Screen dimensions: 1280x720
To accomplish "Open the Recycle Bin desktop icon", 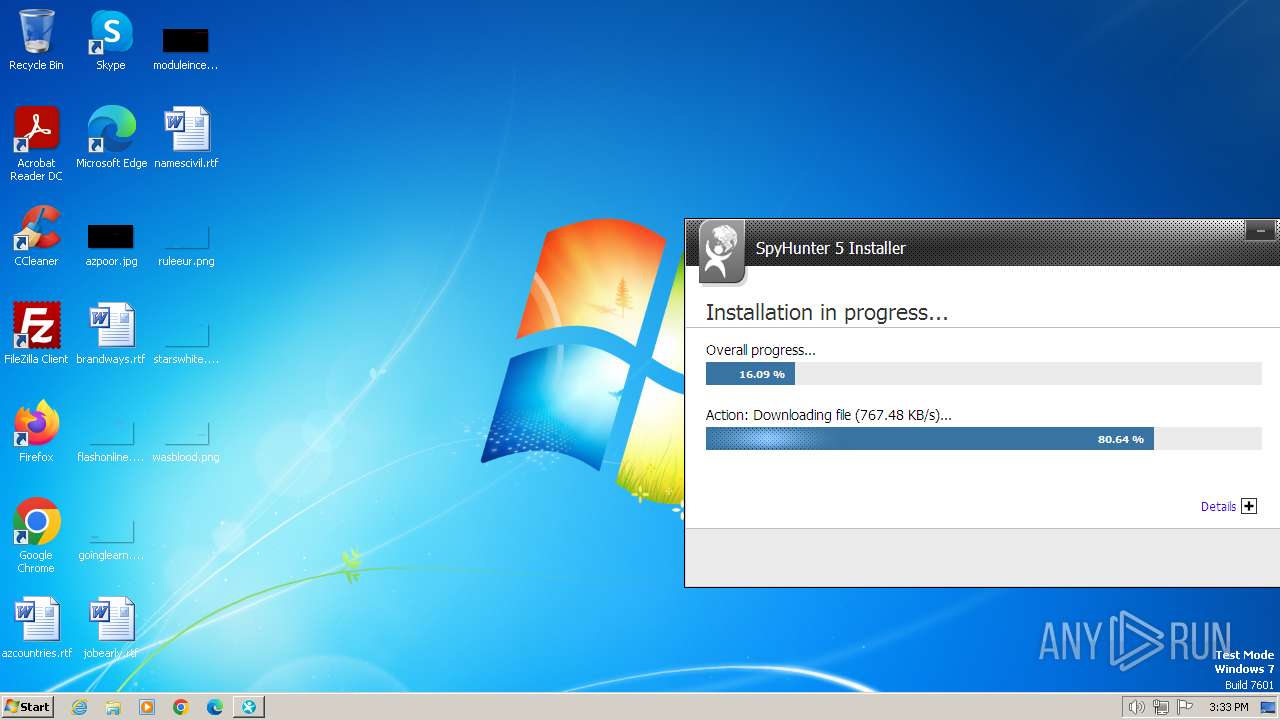I will pyautogui.click(x=36, y=41).
